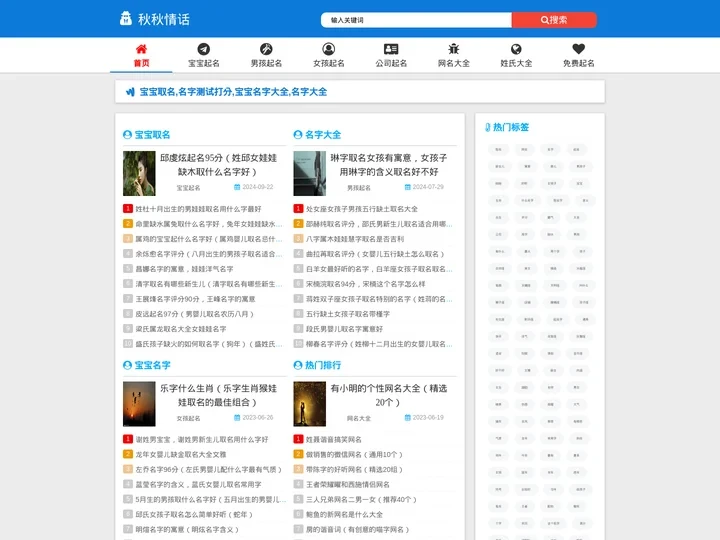This screenshot has height=540, width=720.
Task: Open link 皮远起名97分
Action: tap(195, 314)
